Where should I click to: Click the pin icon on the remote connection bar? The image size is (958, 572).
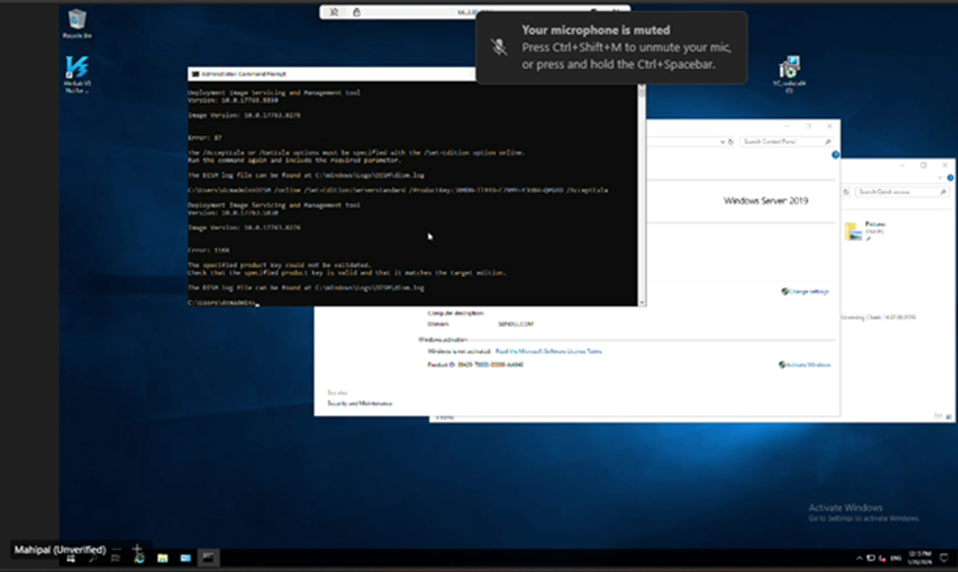pyautogui.click(x=334, y=12)
